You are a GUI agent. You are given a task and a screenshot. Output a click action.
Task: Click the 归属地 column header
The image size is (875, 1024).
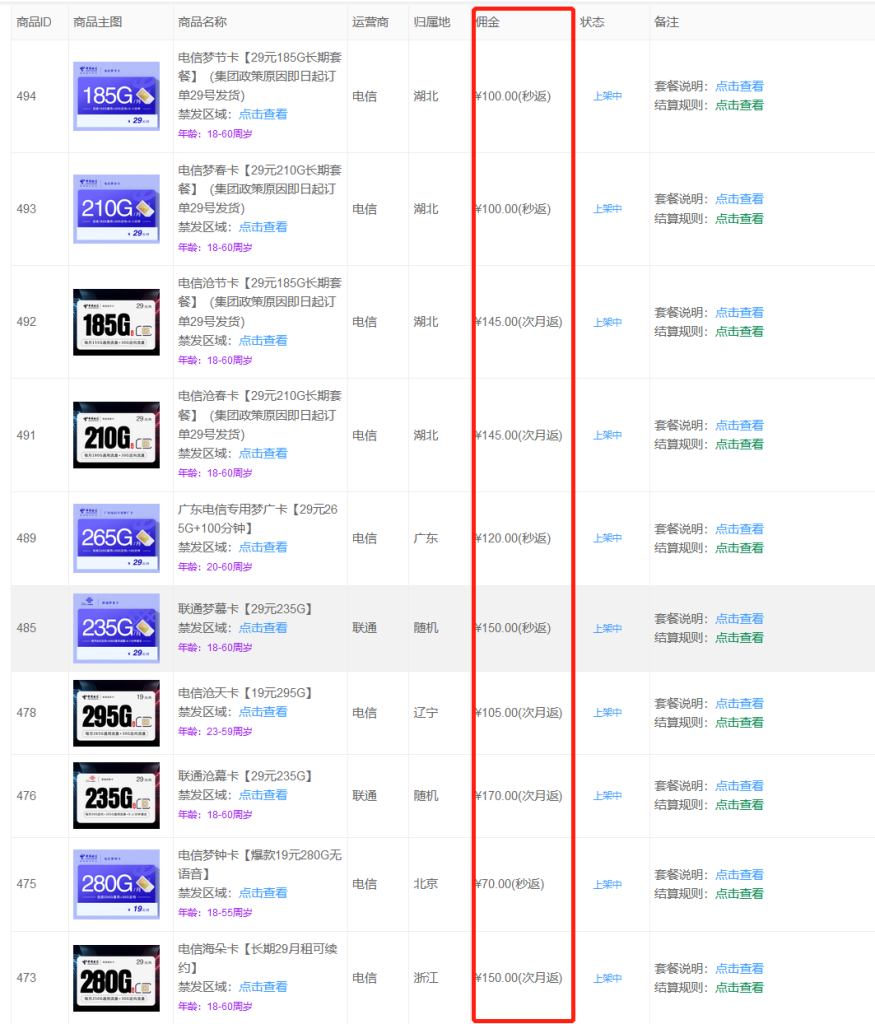432,22
